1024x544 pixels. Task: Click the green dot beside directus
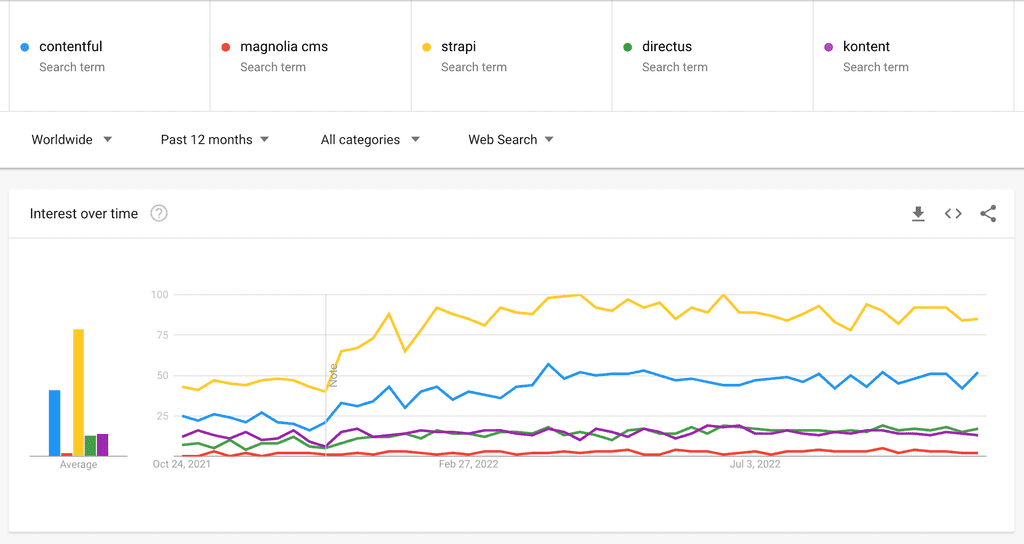628,47
